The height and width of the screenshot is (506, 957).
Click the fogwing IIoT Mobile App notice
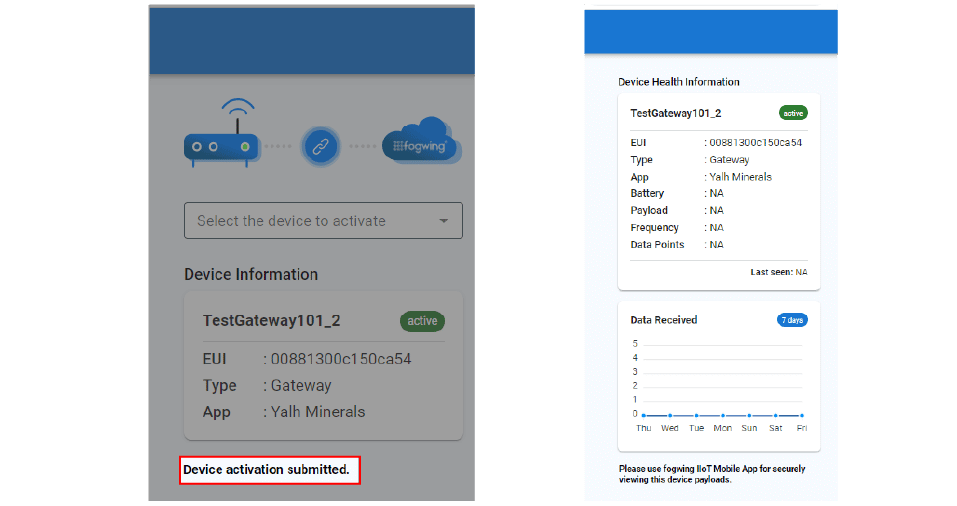pyautogui.click(x=712, y=474)
